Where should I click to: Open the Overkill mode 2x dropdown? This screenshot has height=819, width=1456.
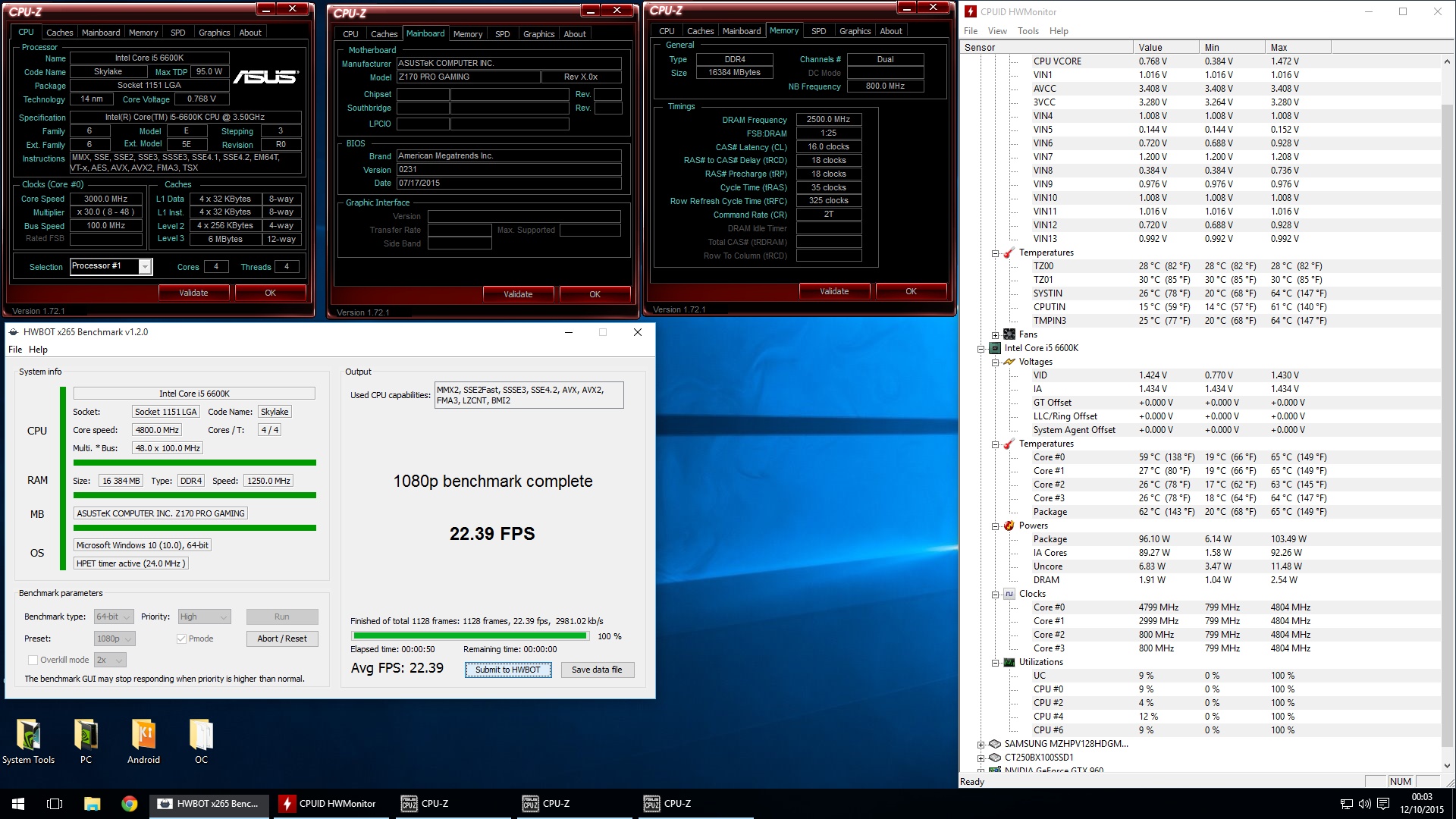[x=110, y=660]
